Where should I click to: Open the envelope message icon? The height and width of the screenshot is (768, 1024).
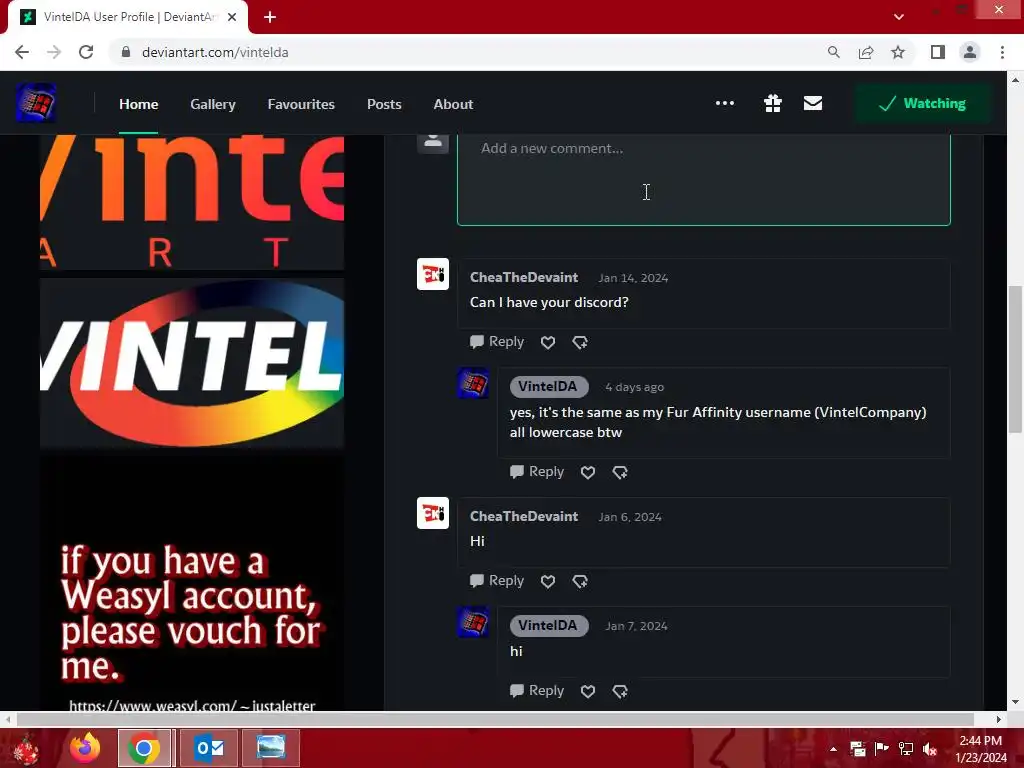812,103
